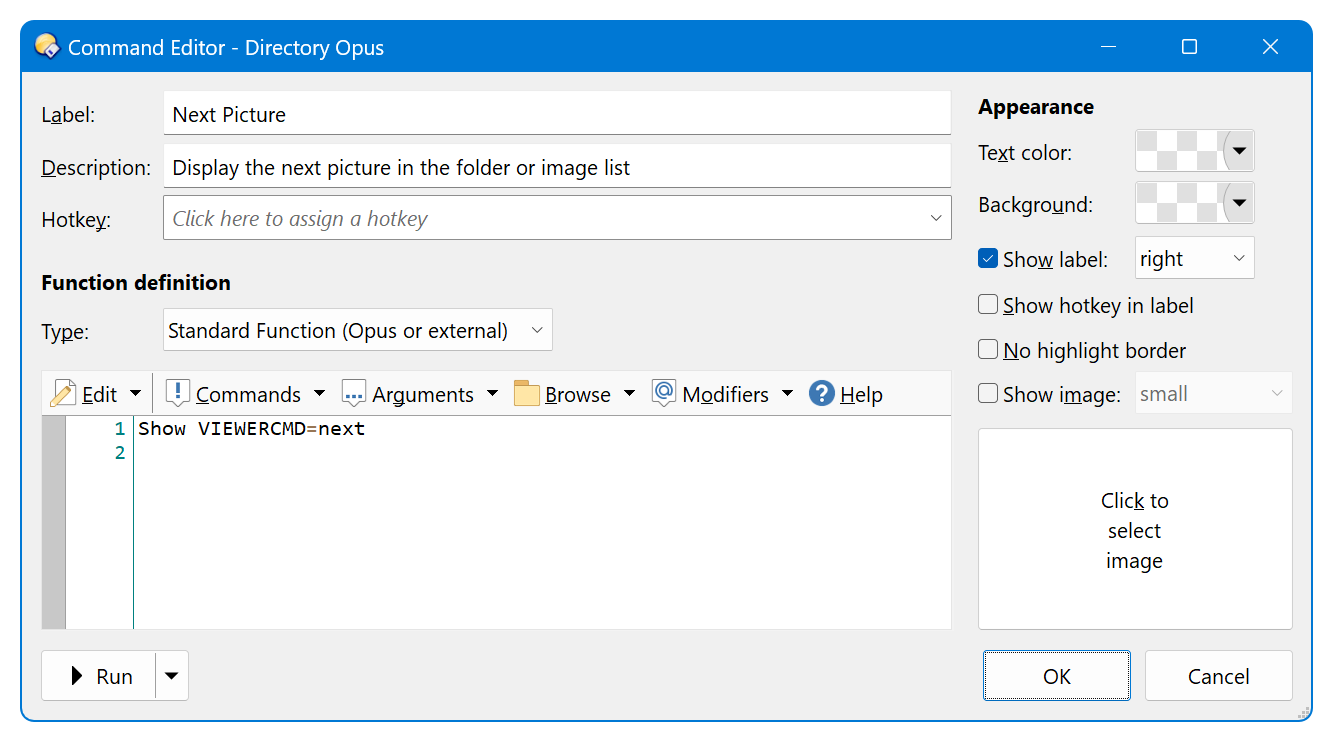Click the Commands toolbar menu label
This screenshot has height=742, width=1333.
tap(248, 394)
